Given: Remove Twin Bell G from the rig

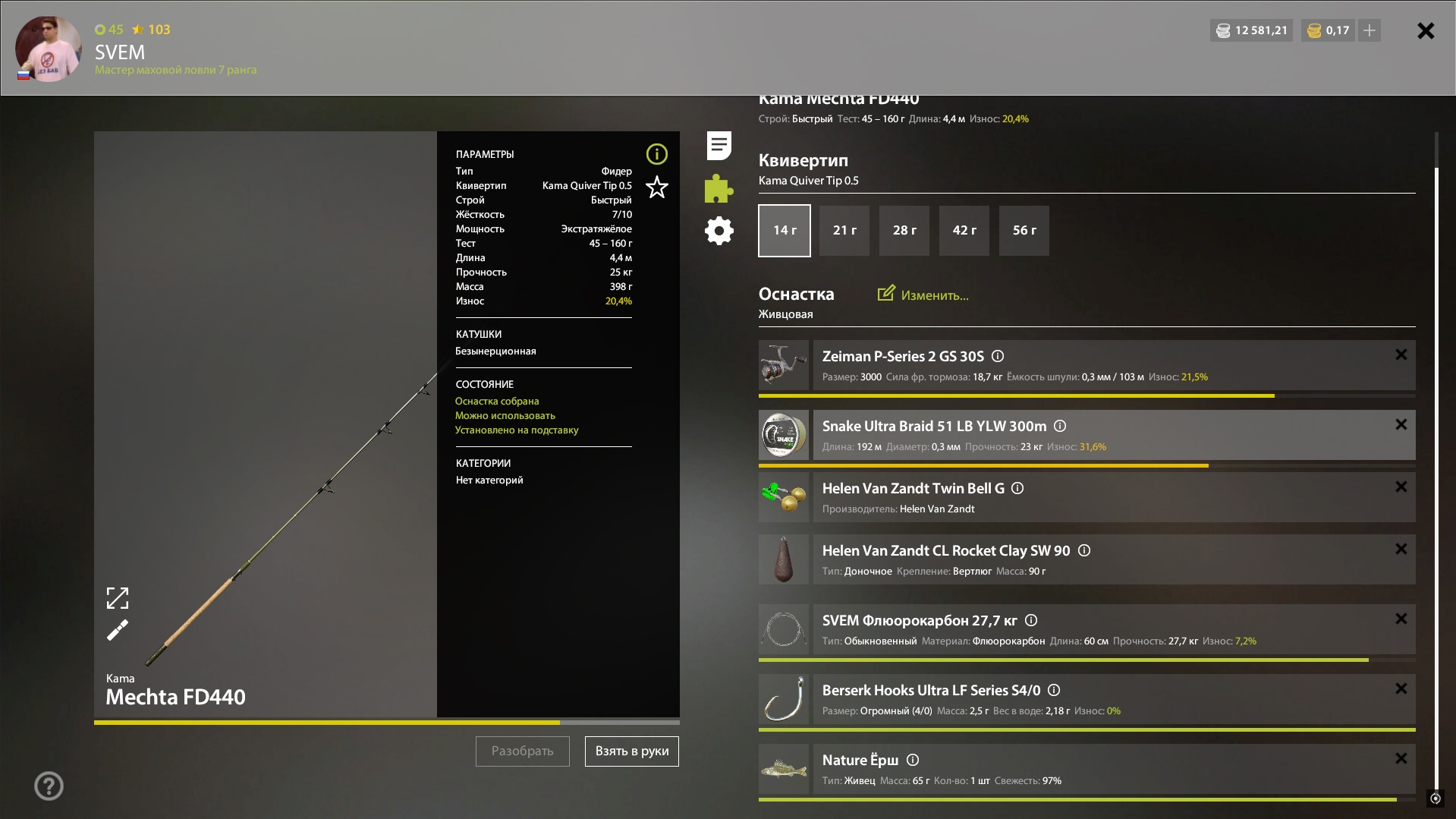Looking at the screenshot, I should 1401,487.
